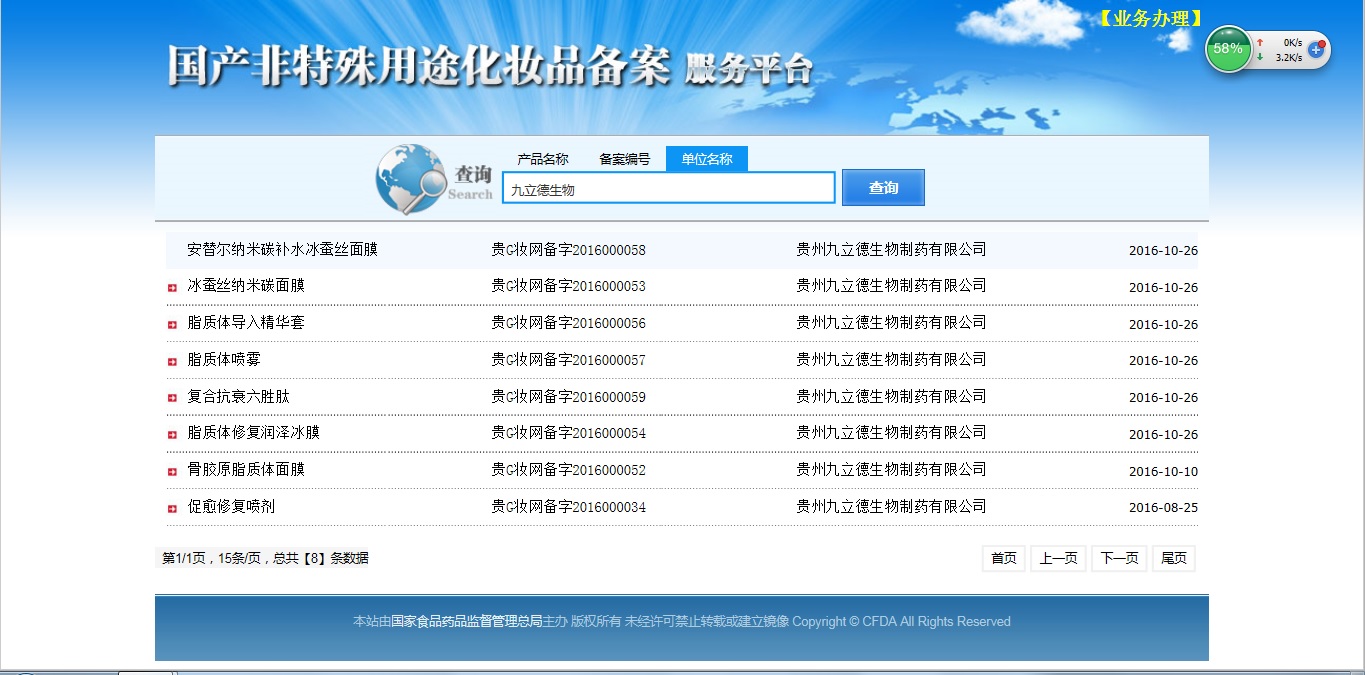Click the red bullet icon beside 脂质体修复润泽冰膜
The image size is (1365, 675).
point(172,435)
